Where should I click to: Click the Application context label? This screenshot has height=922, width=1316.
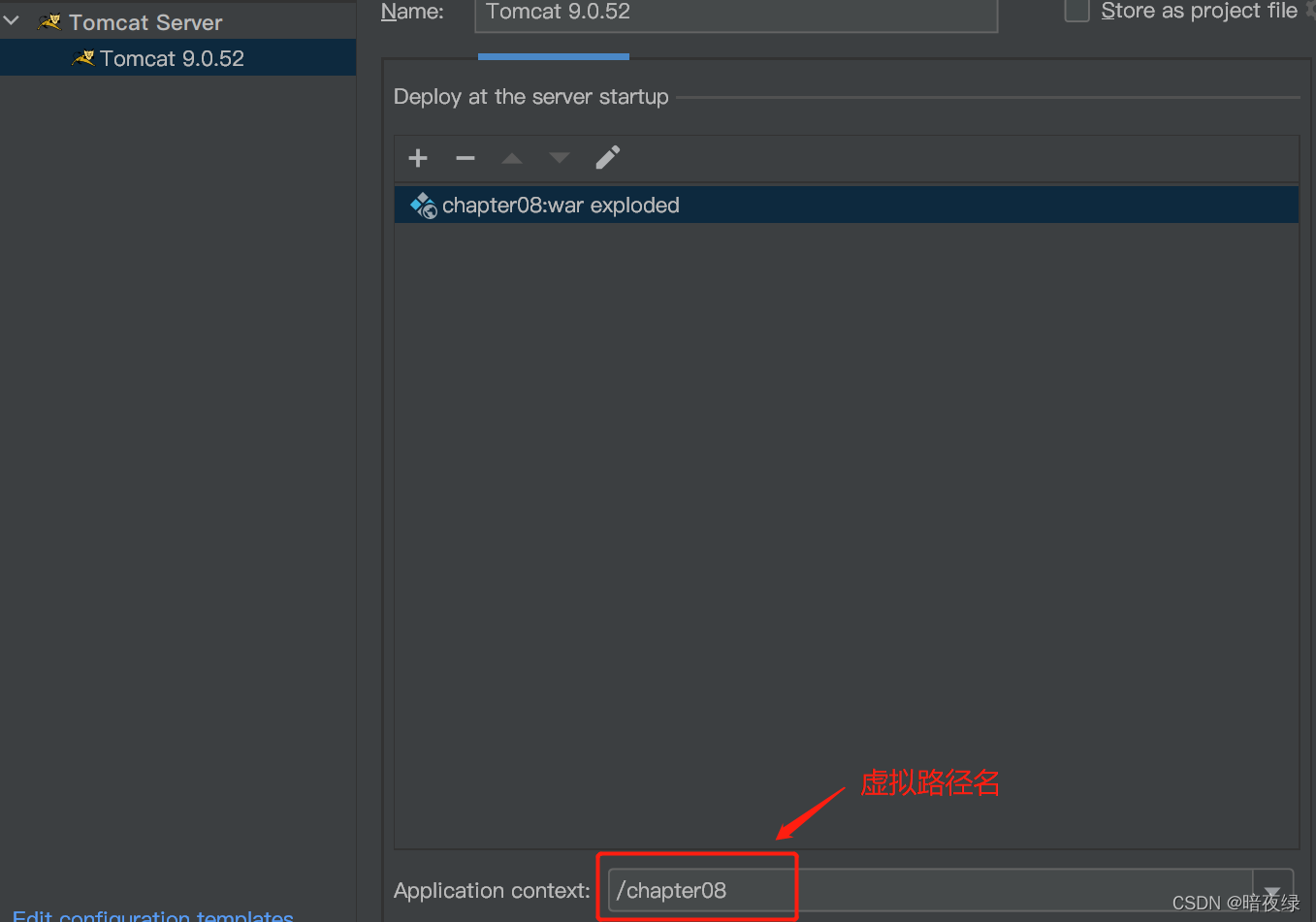pyautogui.click(x=492, y=891)
